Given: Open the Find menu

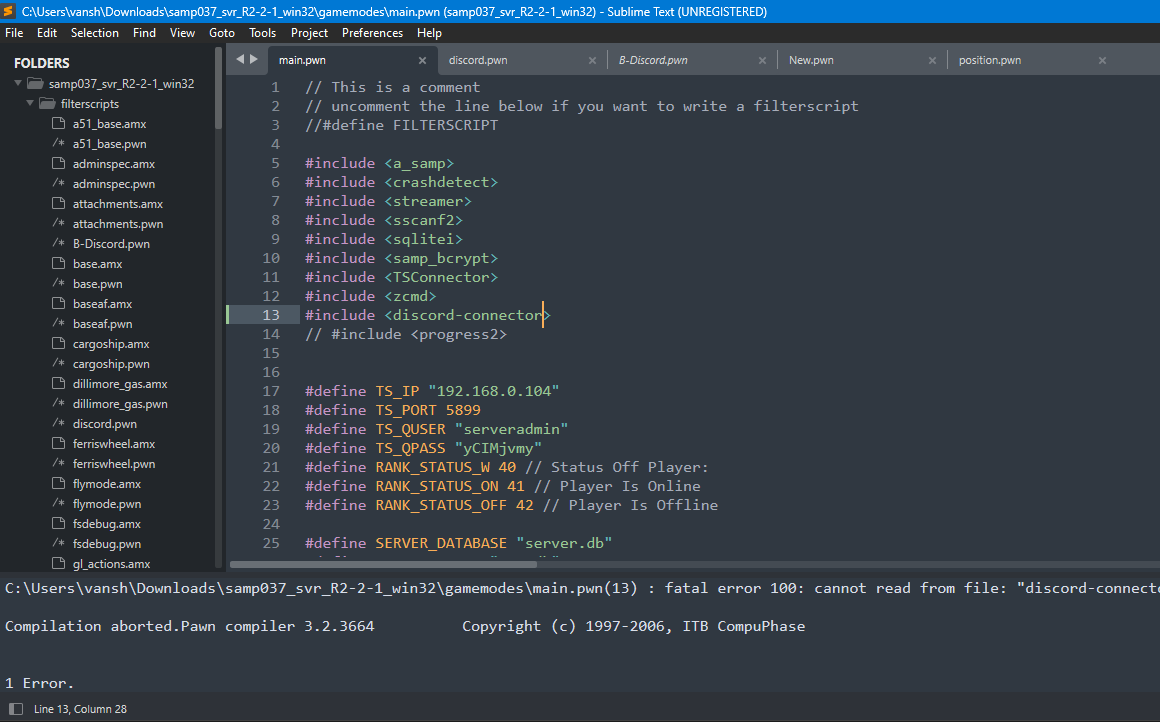Looking at the screenshot, I should tap(144, 33).
